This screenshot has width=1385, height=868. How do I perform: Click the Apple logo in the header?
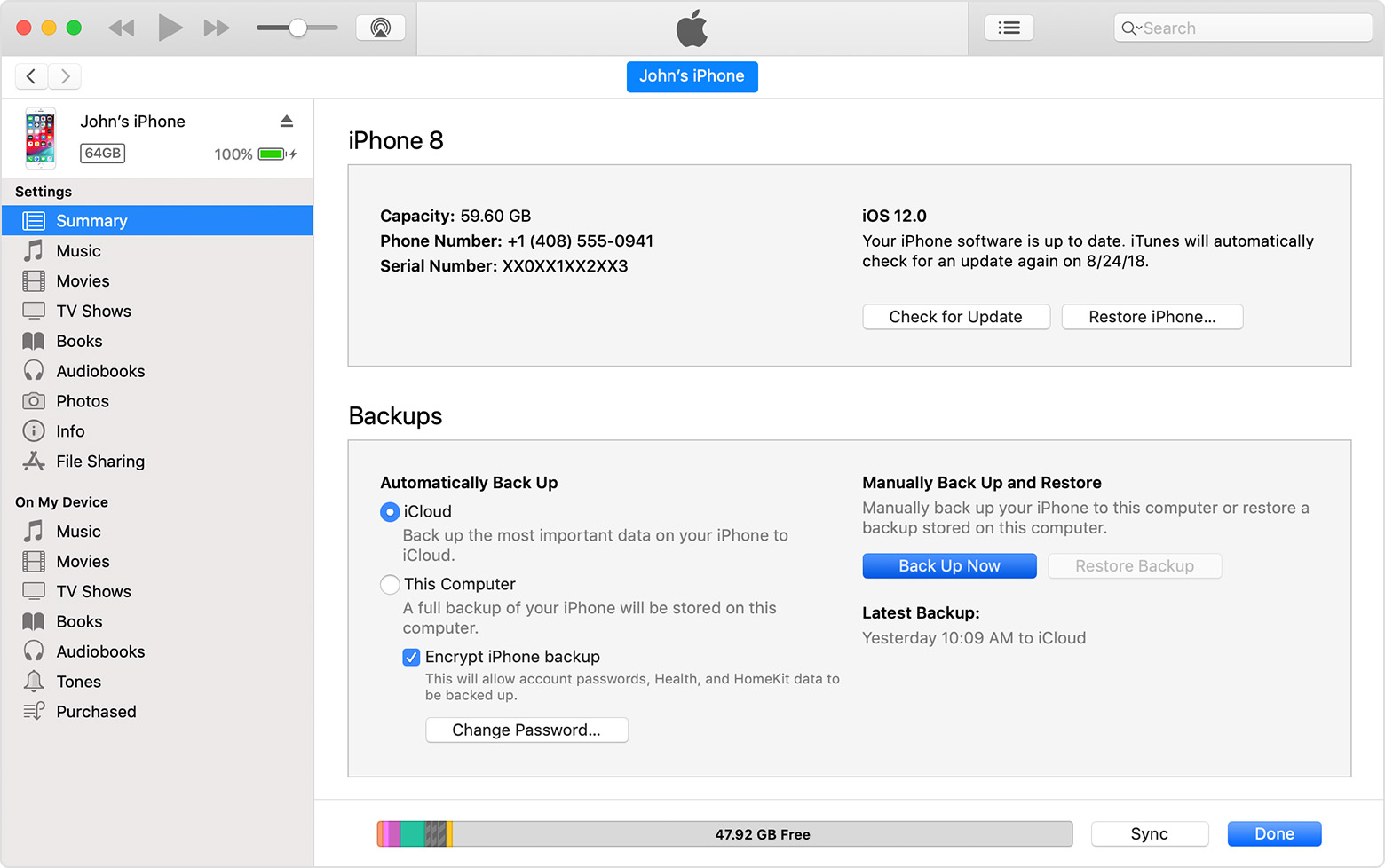click(x=692, y=28)
